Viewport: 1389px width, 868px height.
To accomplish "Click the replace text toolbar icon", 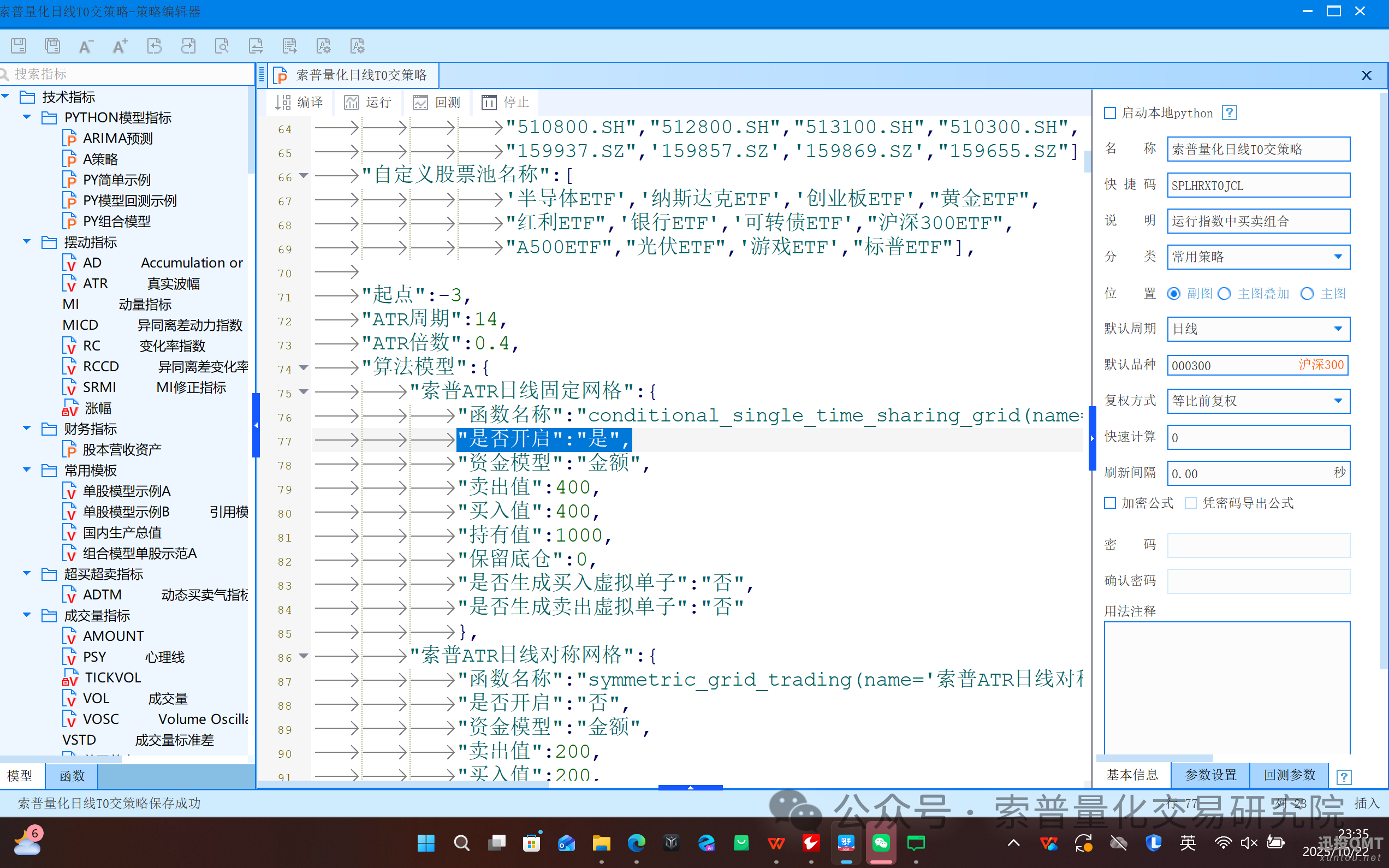I will click(x=256, y=46).
